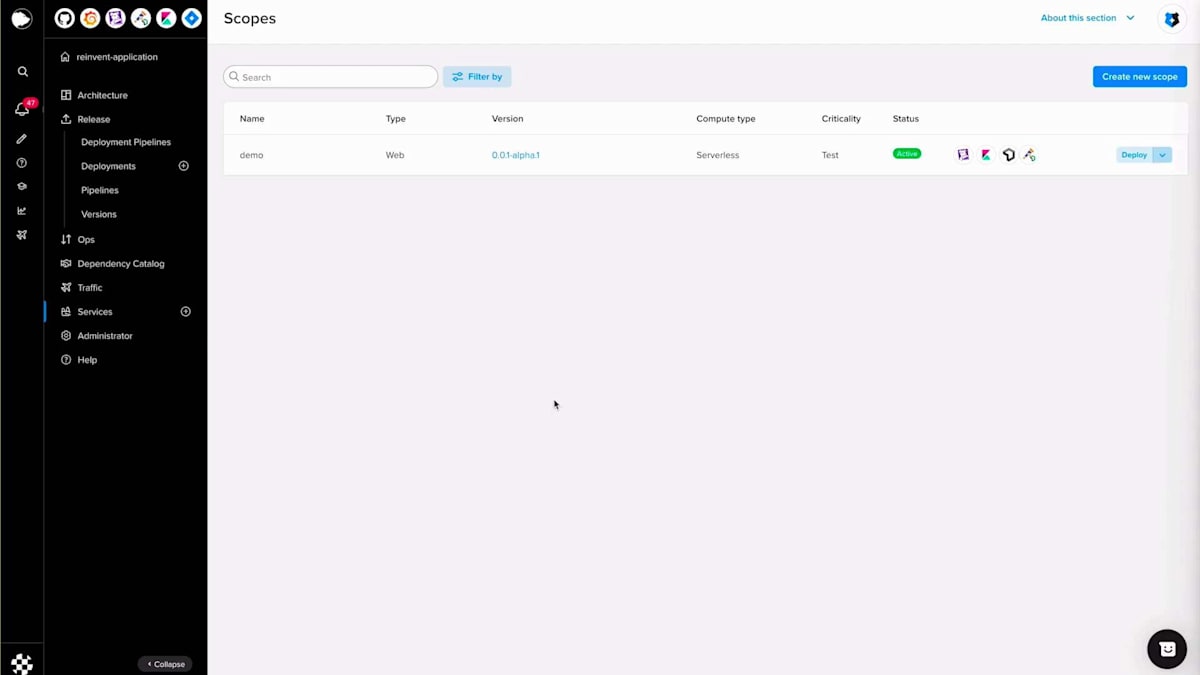The width and height of the screenshot is (1200, 675).
Task: Open Deployments in the sidebar
Action: [108, 166]
